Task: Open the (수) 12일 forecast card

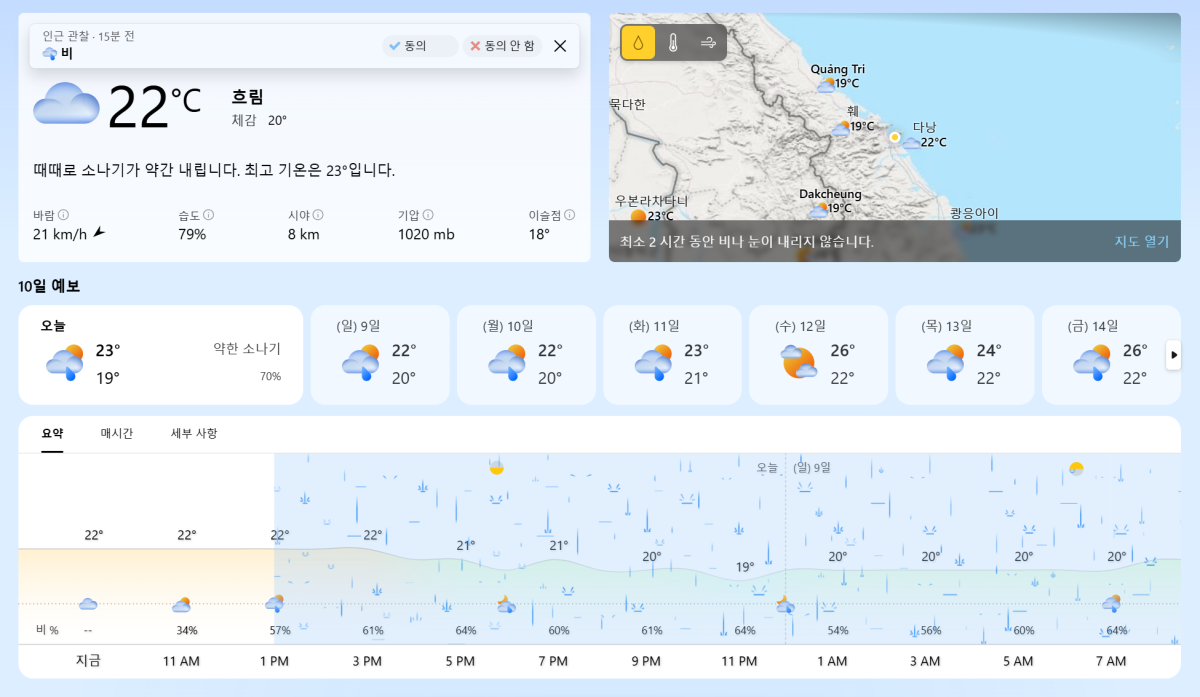Action: 818,355
